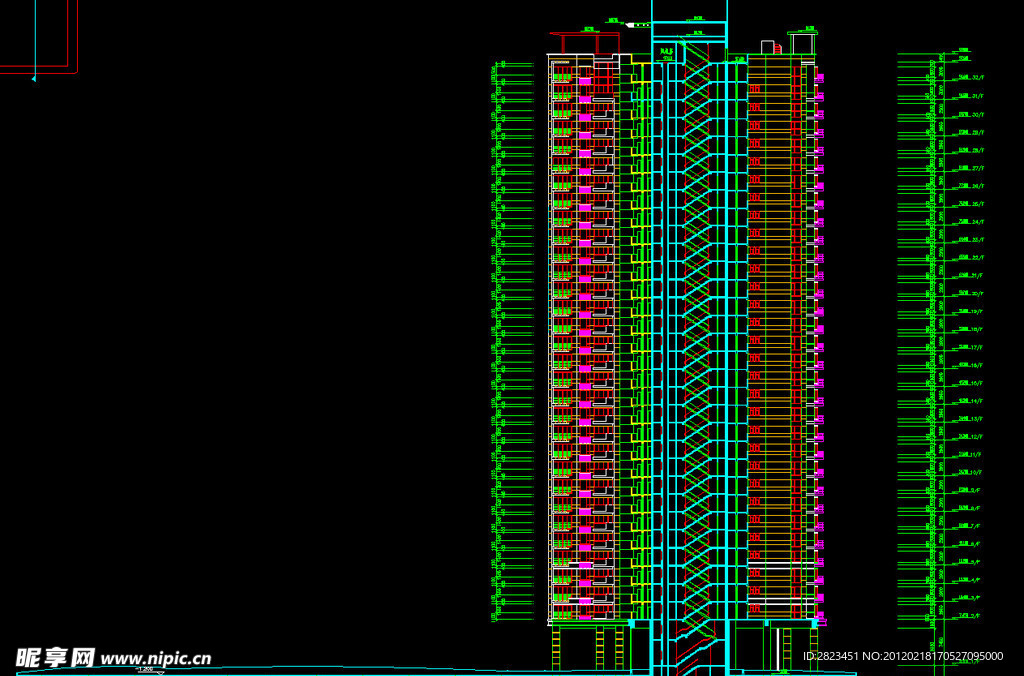Select the green label box atop stair core

[666, 52]
